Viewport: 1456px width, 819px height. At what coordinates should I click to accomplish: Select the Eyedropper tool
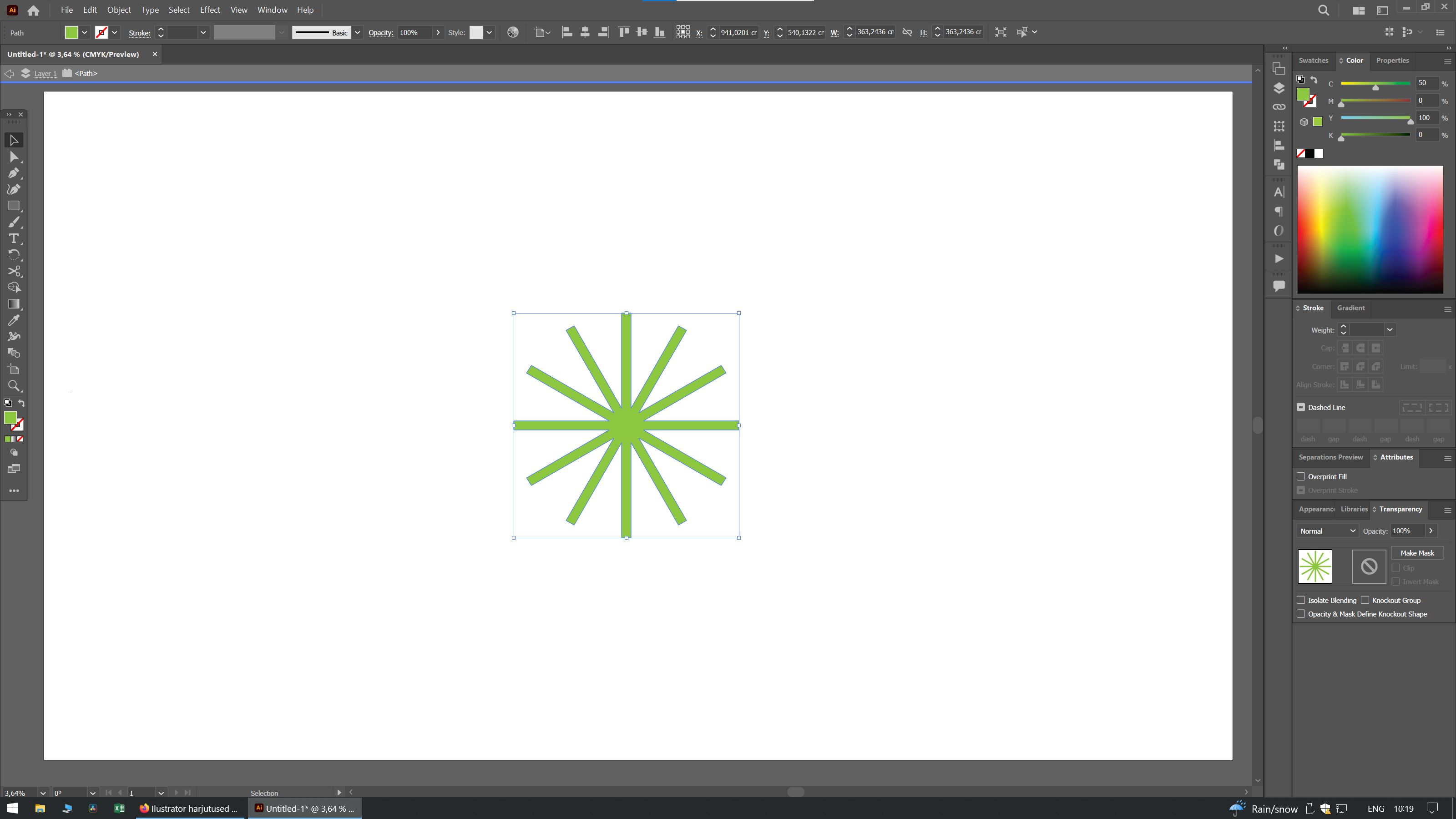click(14, 320)
